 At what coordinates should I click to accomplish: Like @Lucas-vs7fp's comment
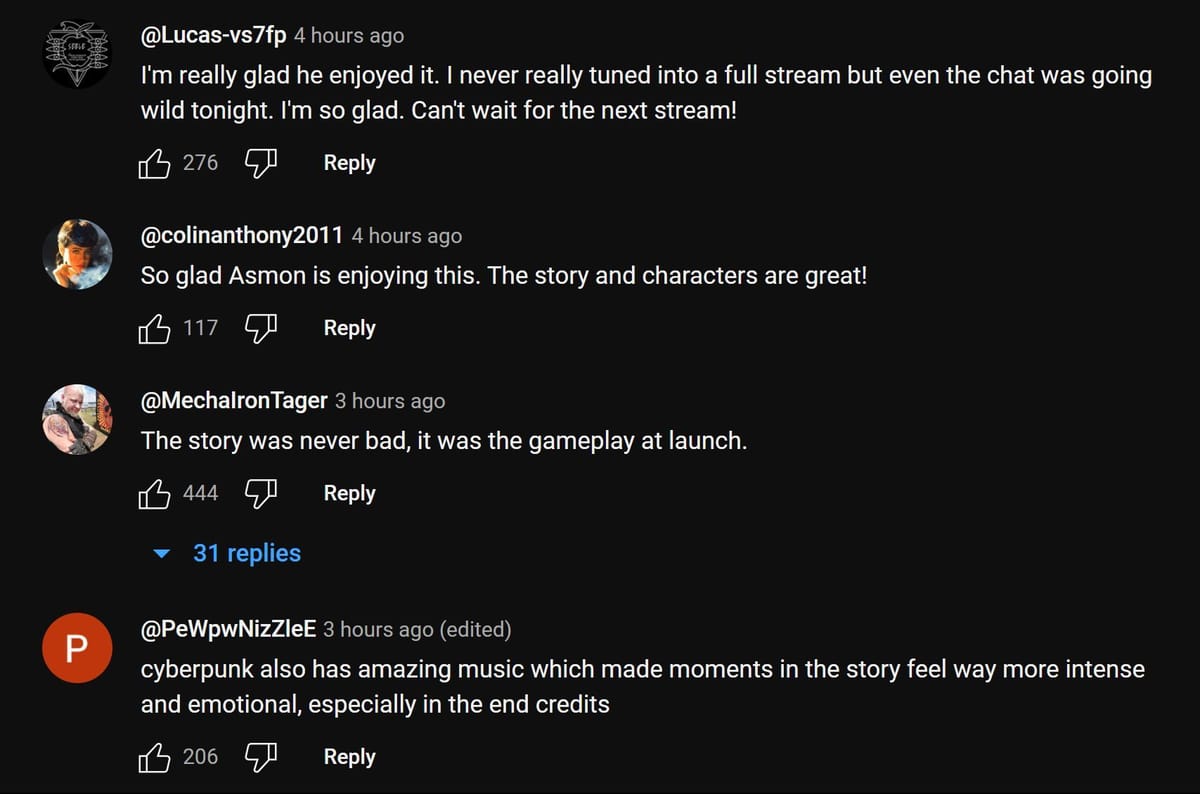coord(155,163)
